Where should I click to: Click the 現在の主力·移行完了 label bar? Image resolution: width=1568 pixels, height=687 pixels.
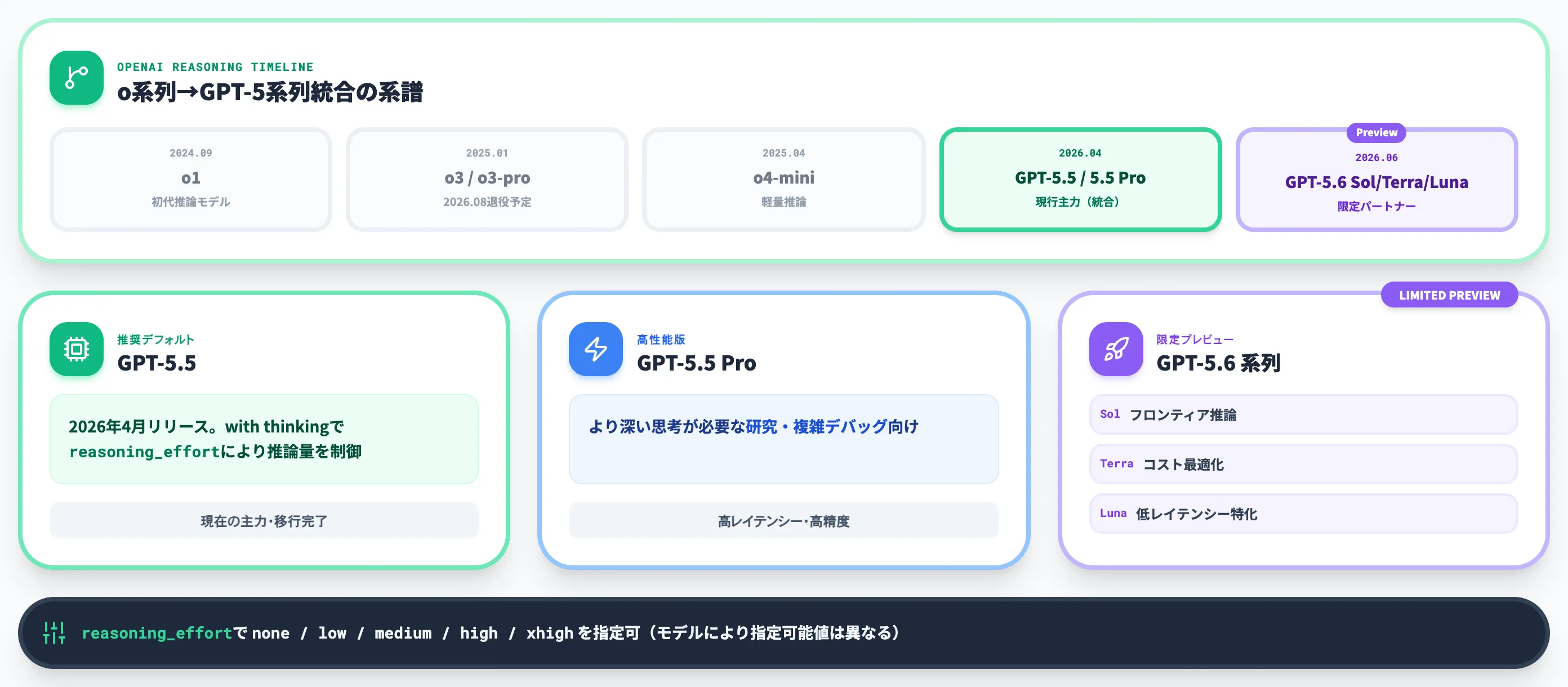tap(264, 521)
